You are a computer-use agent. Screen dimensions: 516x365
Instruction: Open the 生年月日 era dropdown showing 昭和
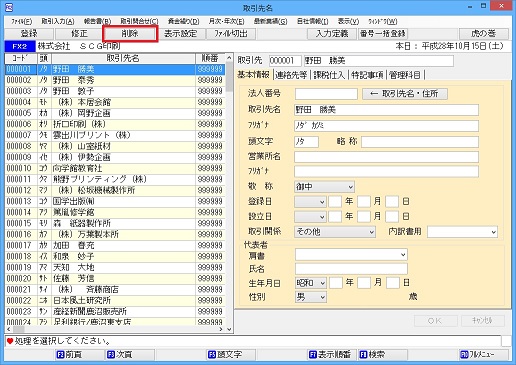pos(311,283)
